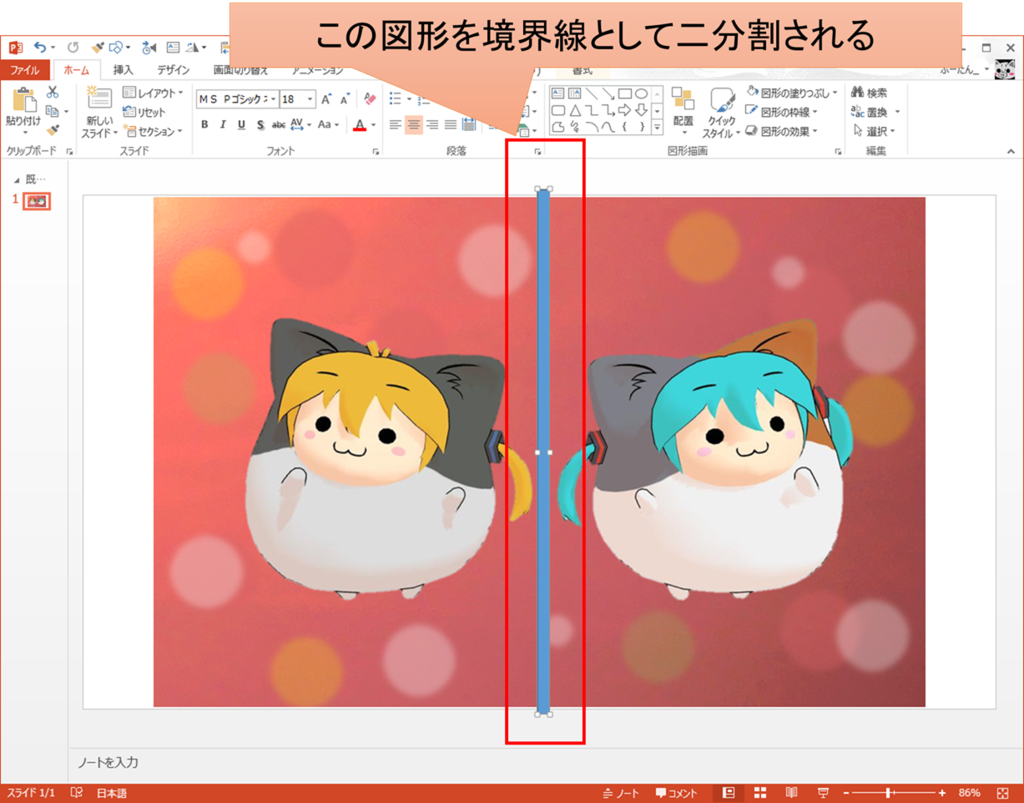Click Fit slide to window icon

click(x=1002, y=793)
